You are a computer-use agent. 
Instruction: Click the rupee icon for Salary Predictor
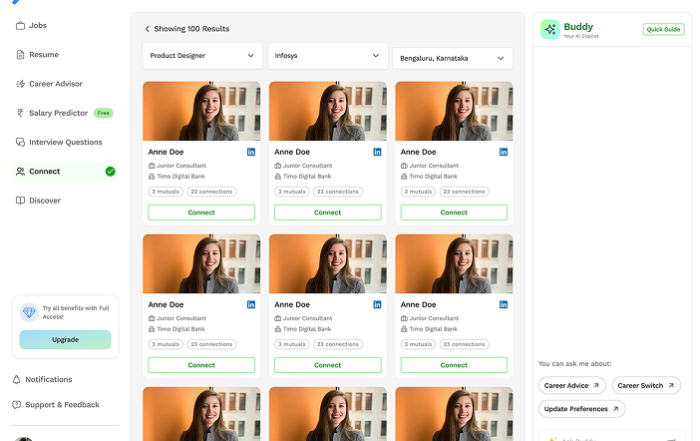click(x=20, y=113)
